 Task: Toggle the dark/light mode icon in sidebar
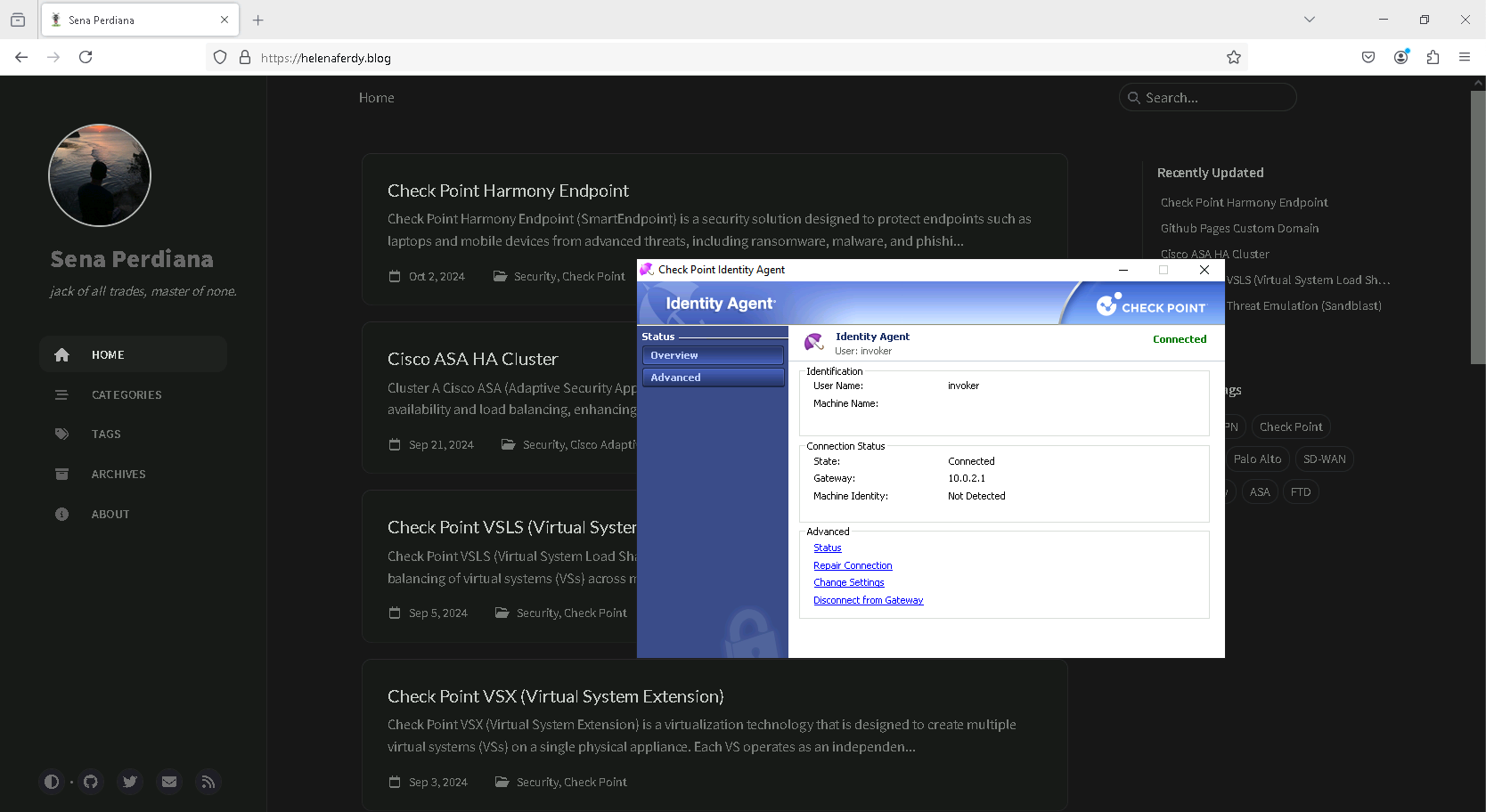click(x=52, y=782)
